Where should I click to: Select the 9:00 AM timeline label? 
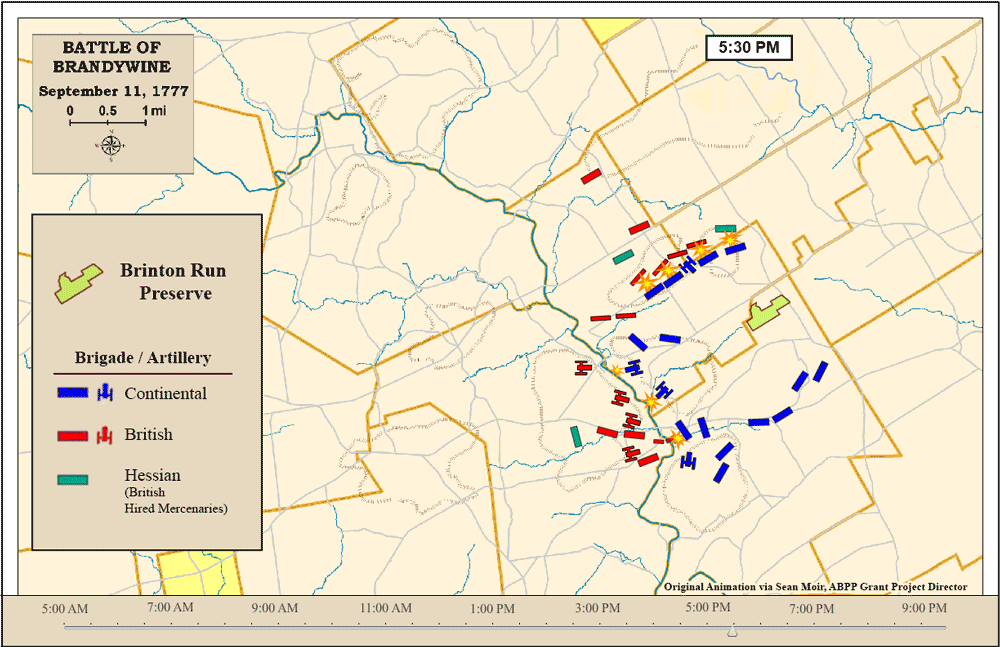[274, 608]
